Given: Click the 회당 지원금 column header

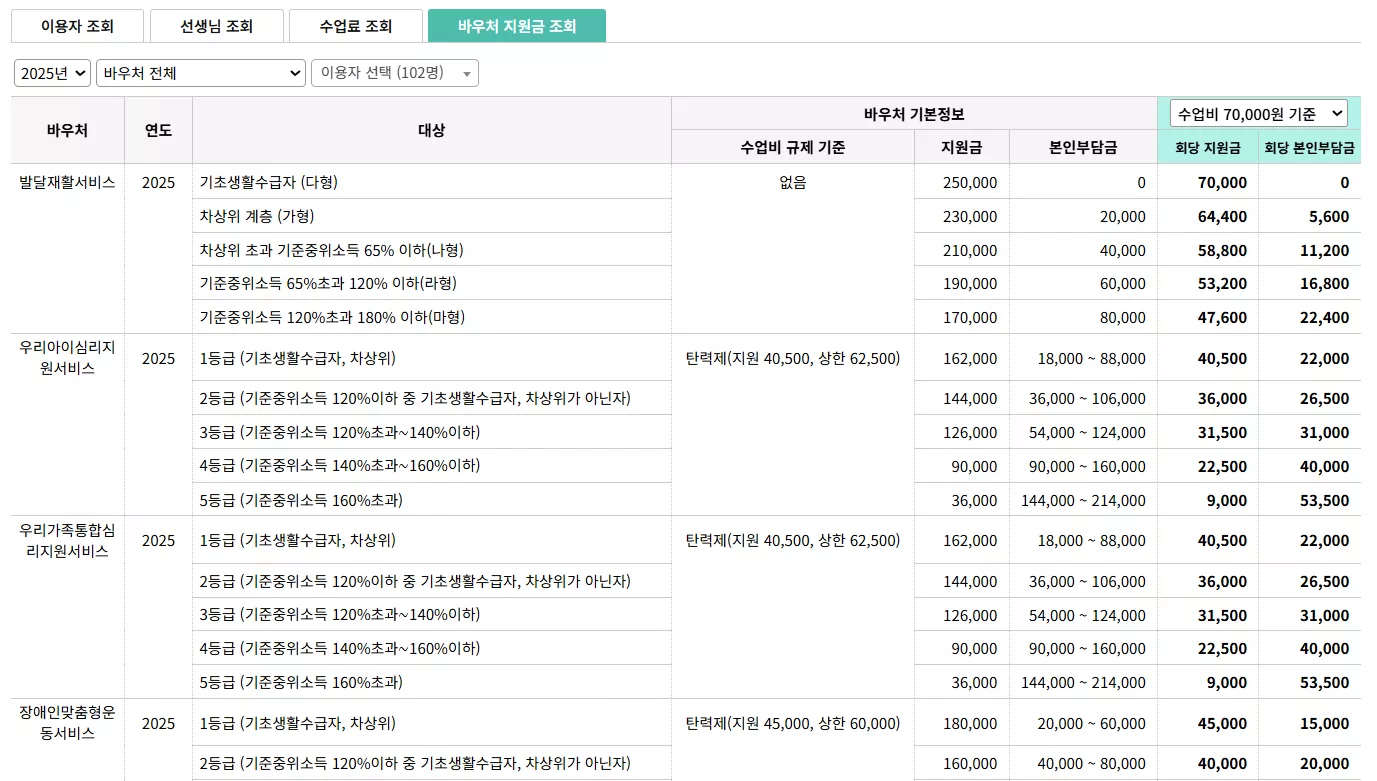Looking at the screenshot, I should [1207, 146].
